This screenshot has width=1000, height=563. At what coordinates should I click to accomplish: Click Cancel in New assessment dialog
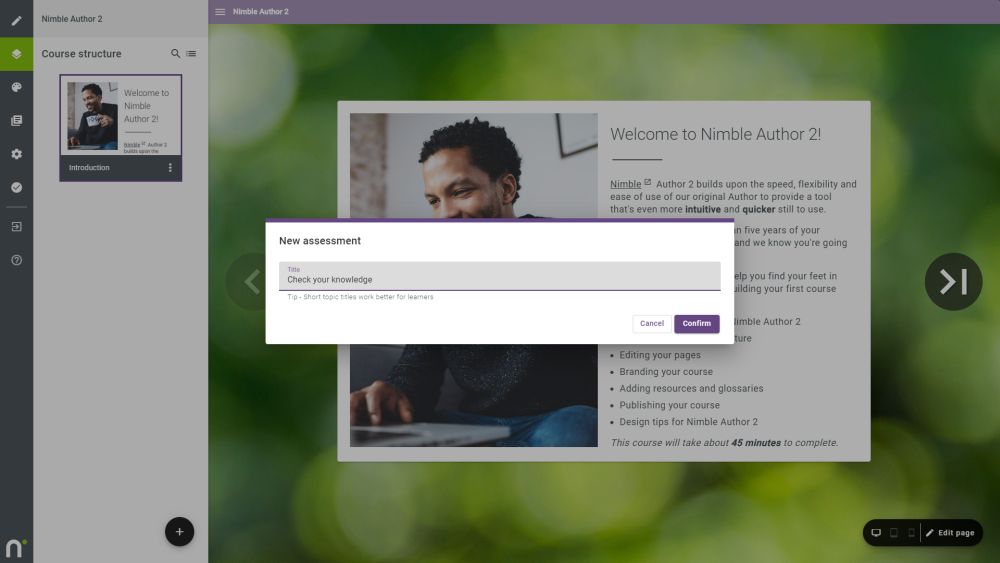click(x=652, y=324)
